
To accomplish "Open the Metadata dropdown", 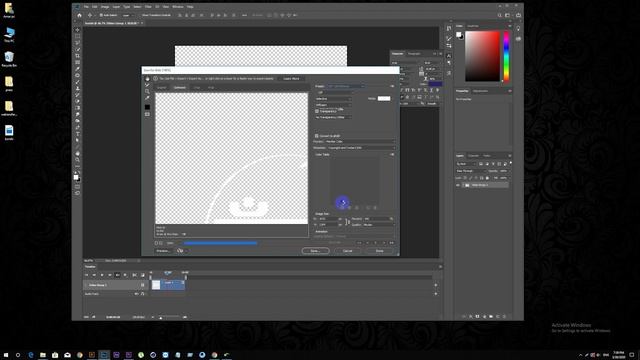I will pos(361,148).
